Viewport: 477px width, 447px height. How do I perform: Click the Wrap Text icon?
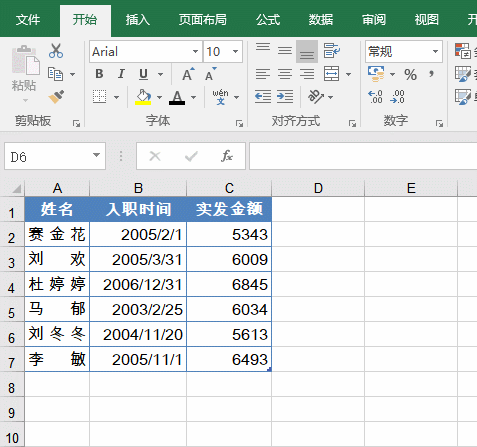coord(331,51)
